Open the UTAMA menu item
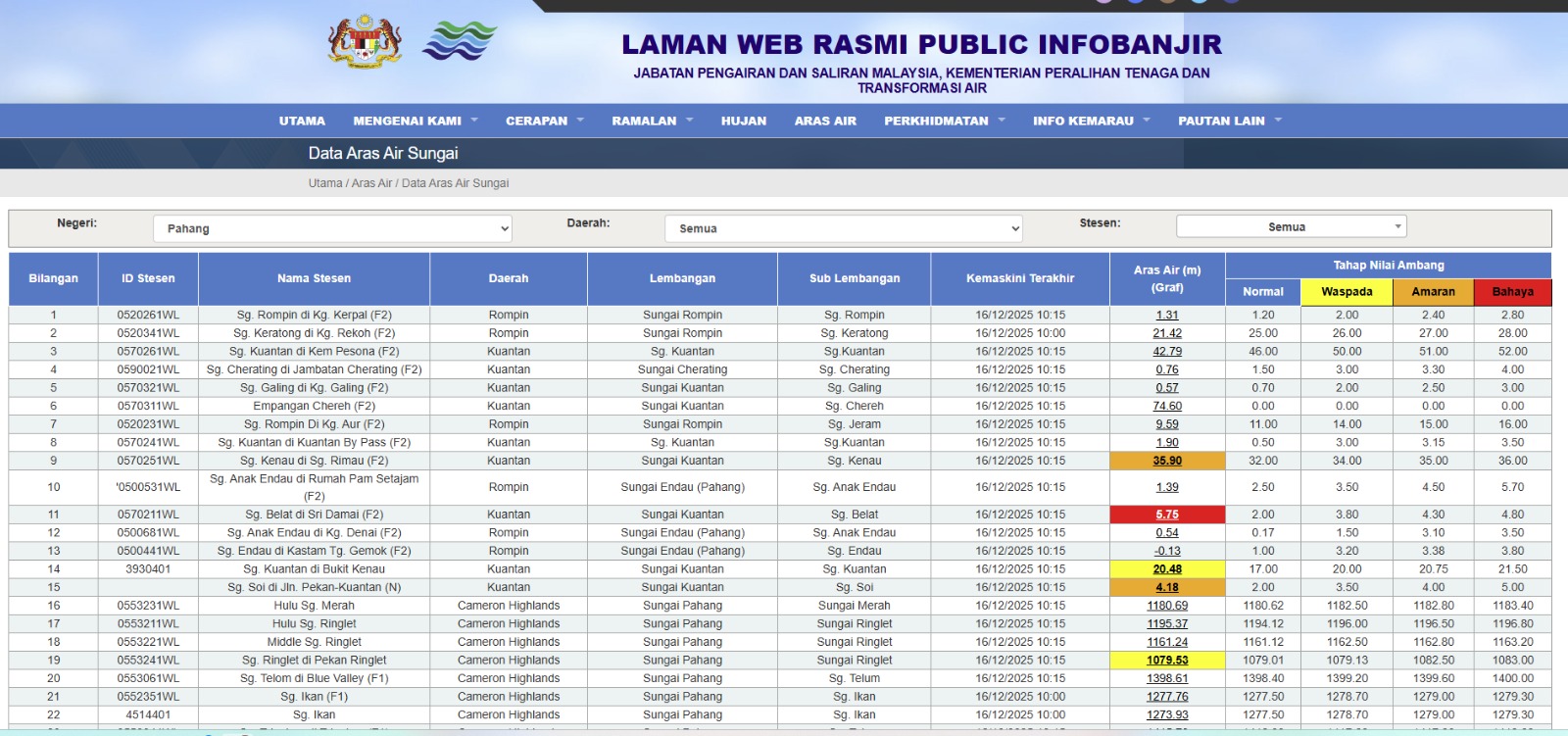The width and height of the screenshot is (1568, 736). (302, 121)
